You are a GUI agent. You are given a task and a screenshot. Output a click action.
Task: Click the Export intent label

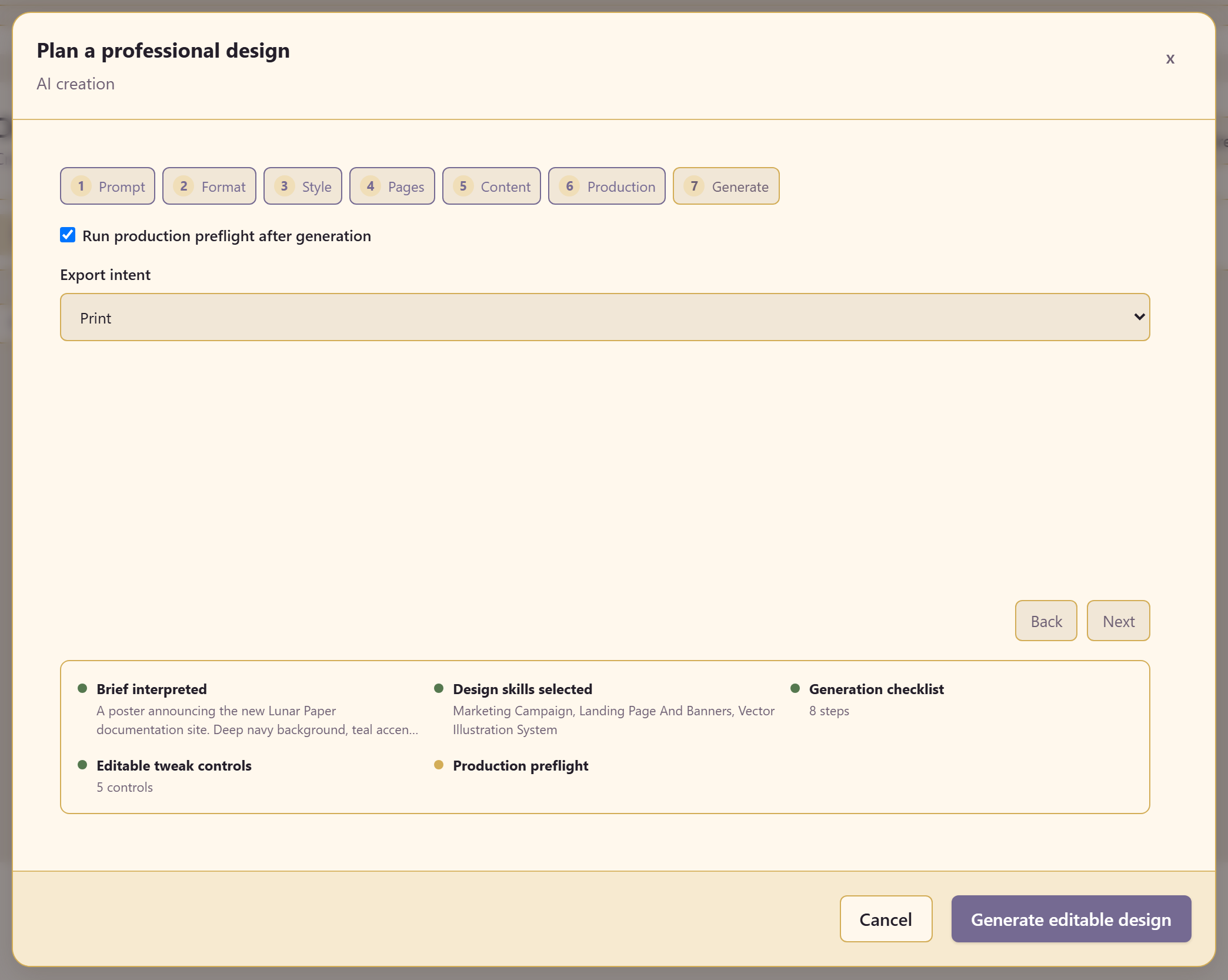pos(105,275)
